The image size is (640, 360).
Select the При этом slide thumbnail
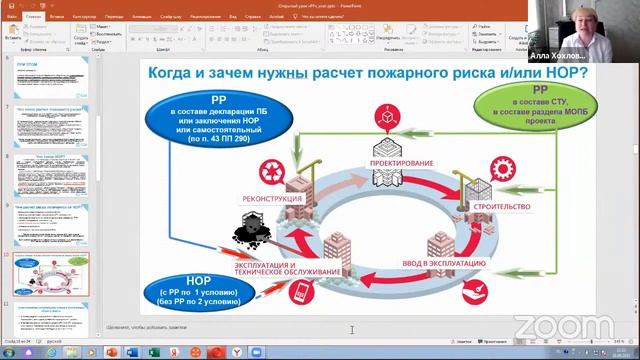coord(51,77)
